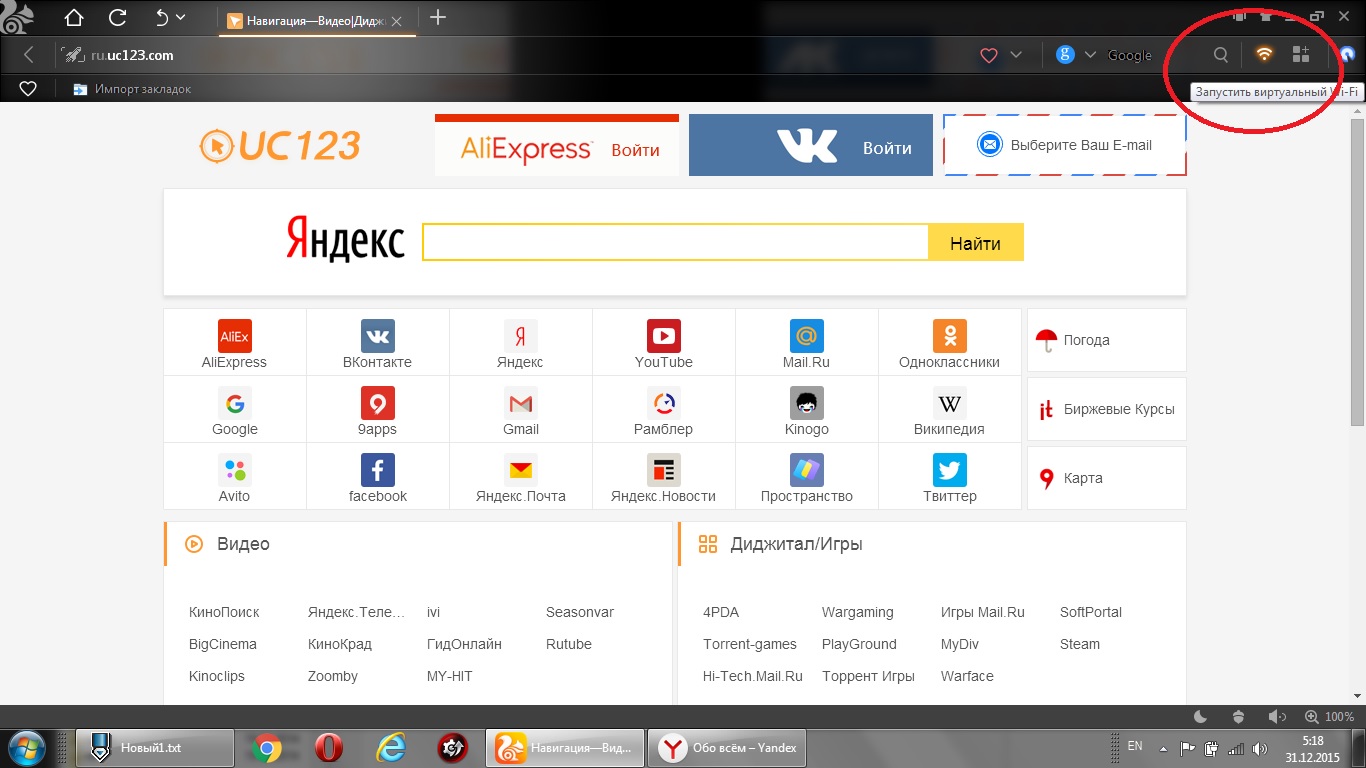Navigate back with the back arrow
Image resolution: width=1366 pixels, height=768 pixels.
tap(28, 55)
